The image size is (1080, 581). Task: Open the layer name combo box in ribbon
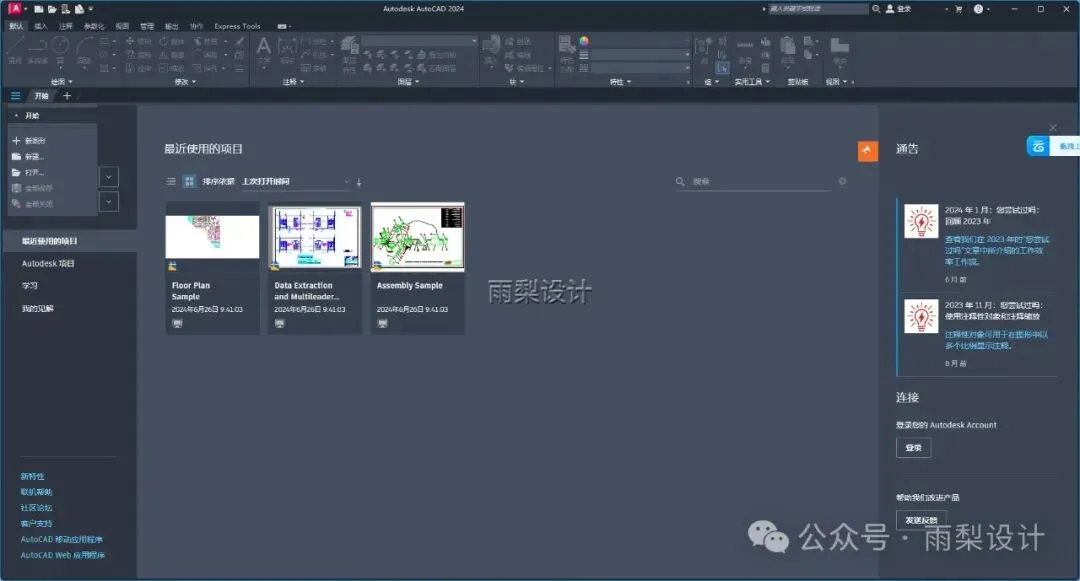(419, 41)
